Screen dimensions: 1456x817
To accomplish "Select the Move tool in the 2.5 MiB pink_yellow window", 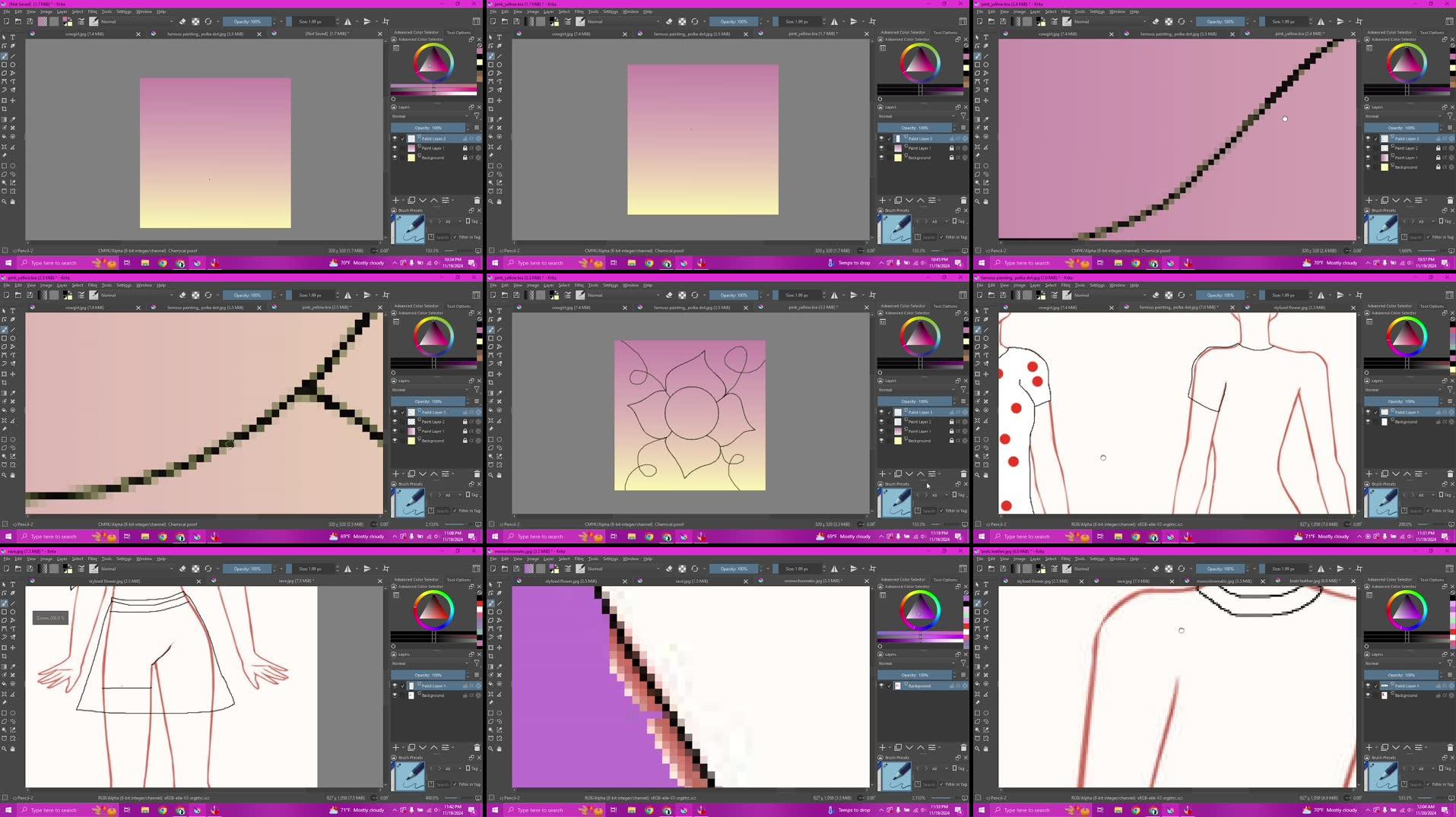I will click(x=13, y=374).
